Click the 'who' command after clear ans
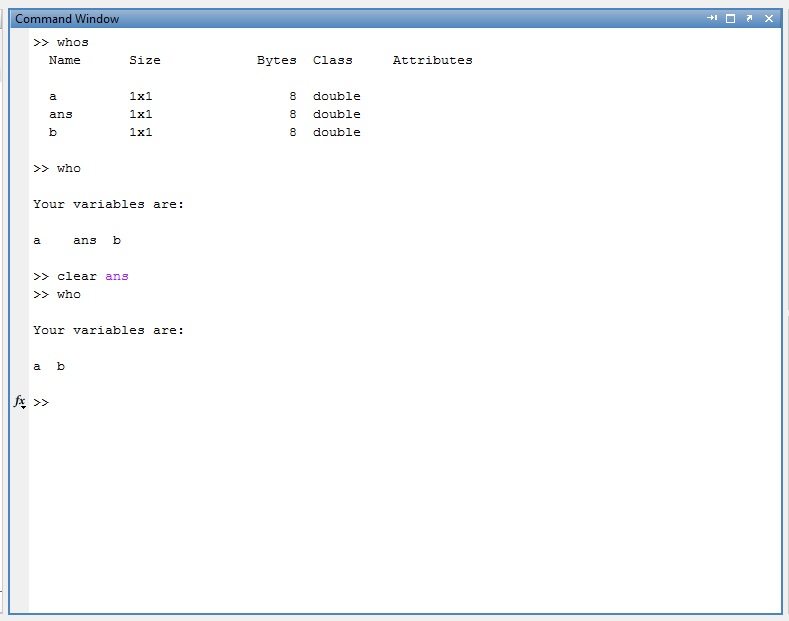This screenshot has width=789, height=621. pyautogui.click(x=68, y=294)
